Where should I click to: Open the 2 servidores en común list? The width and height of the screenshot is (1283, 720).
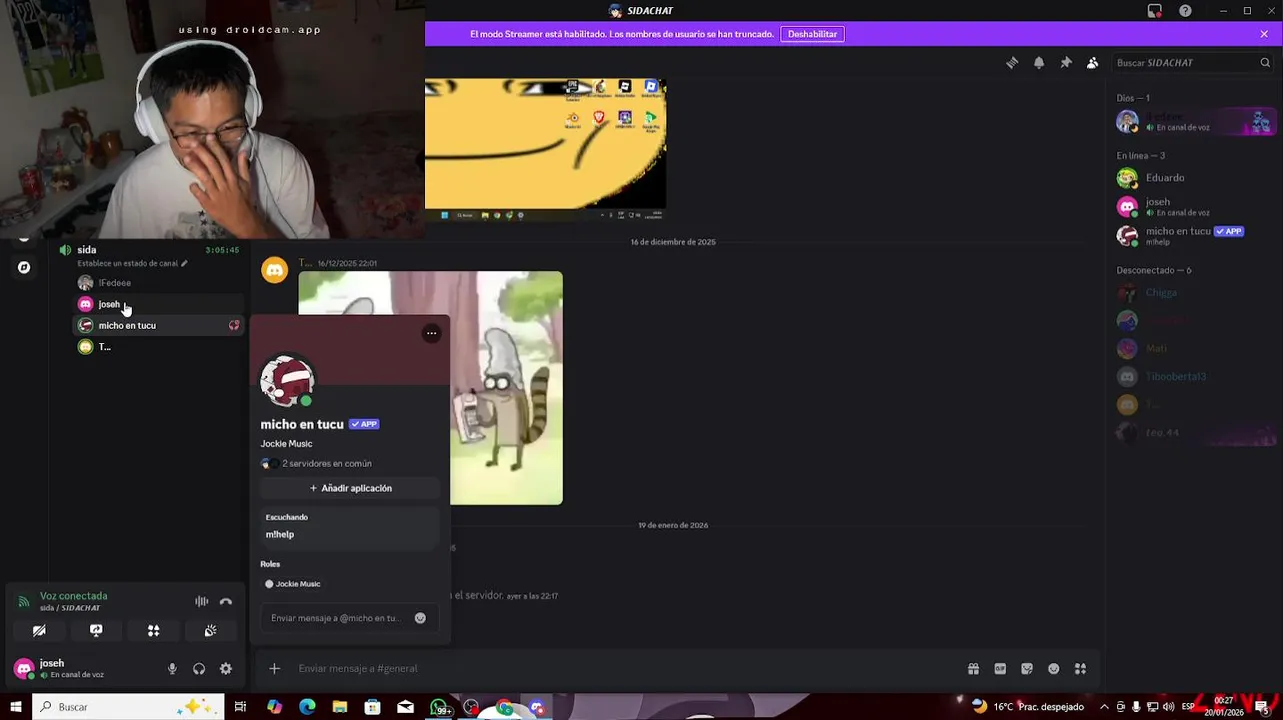[316, 464]
